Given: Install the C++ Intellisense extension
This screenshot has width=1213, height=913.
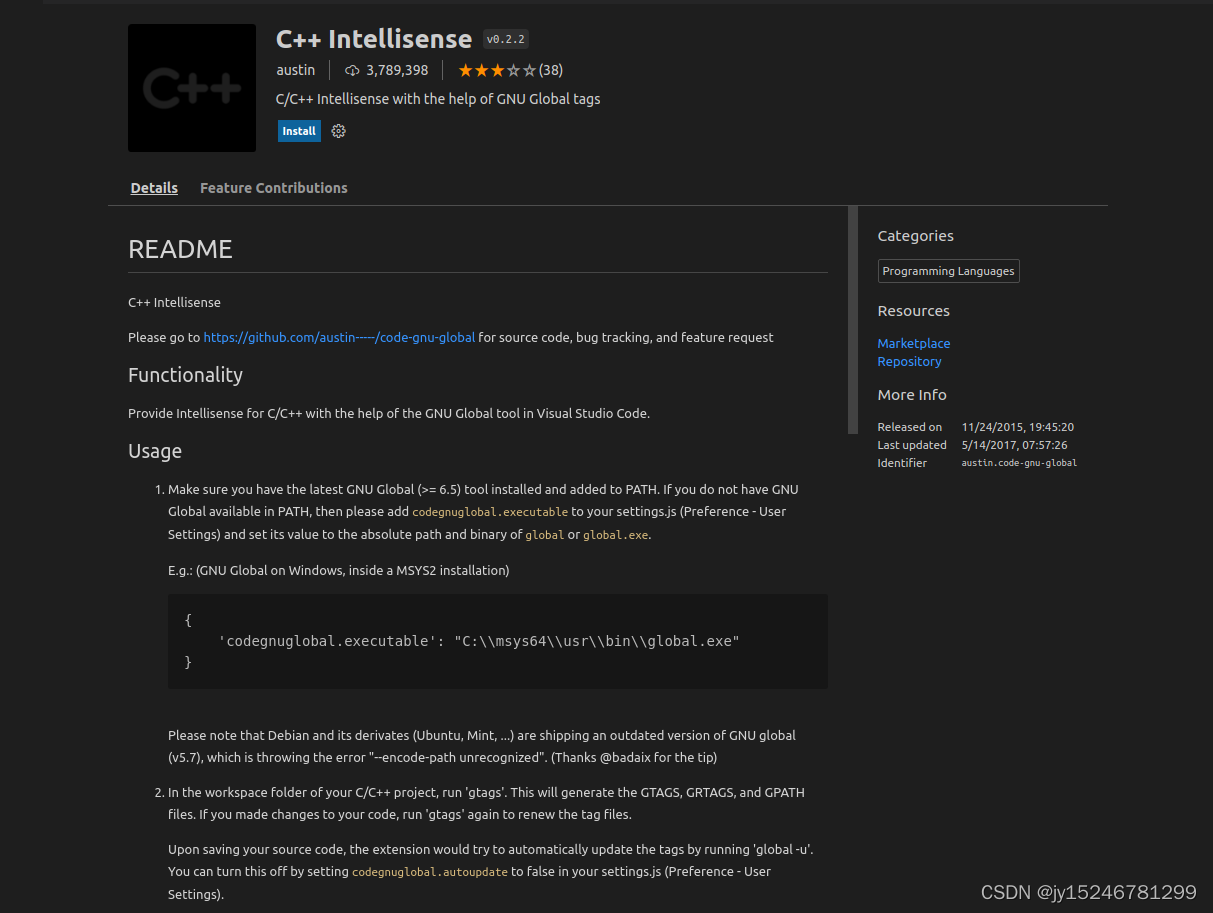Looking at the screenshot, I should click(x=299, y=131).
